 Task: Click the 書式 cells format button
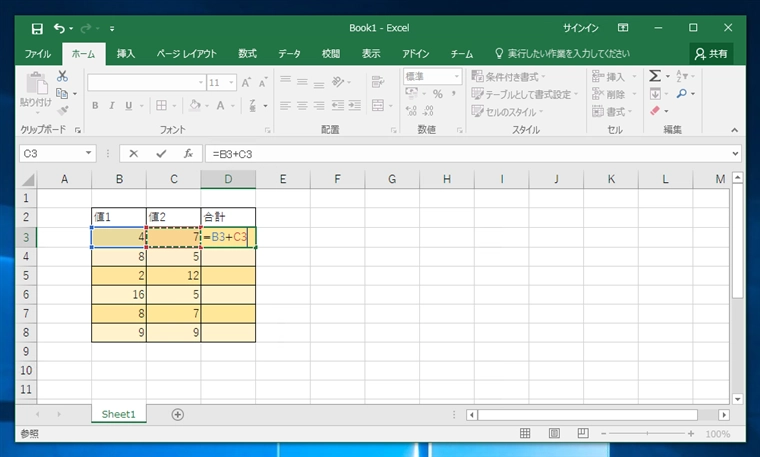click(612, 112)
